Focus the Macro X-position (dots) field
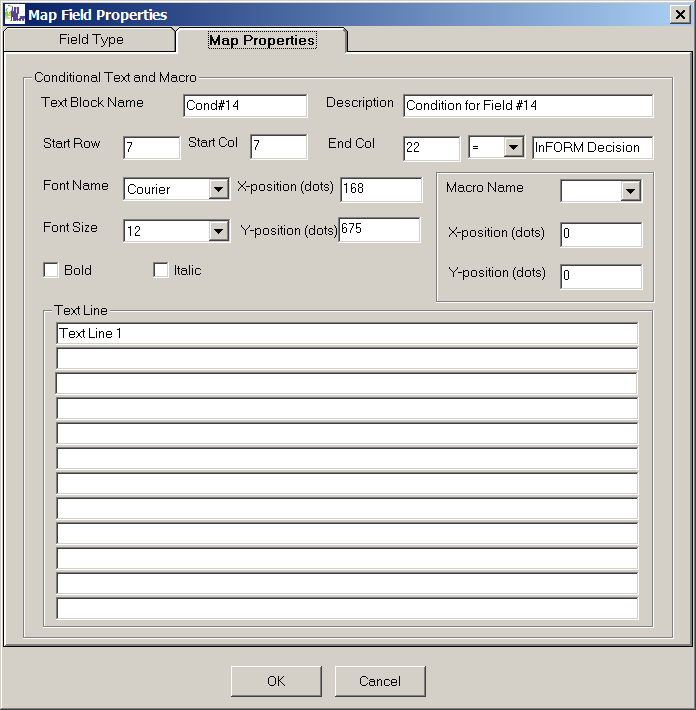This screenshot has height=710, width=696. click(x=600, y=235)
